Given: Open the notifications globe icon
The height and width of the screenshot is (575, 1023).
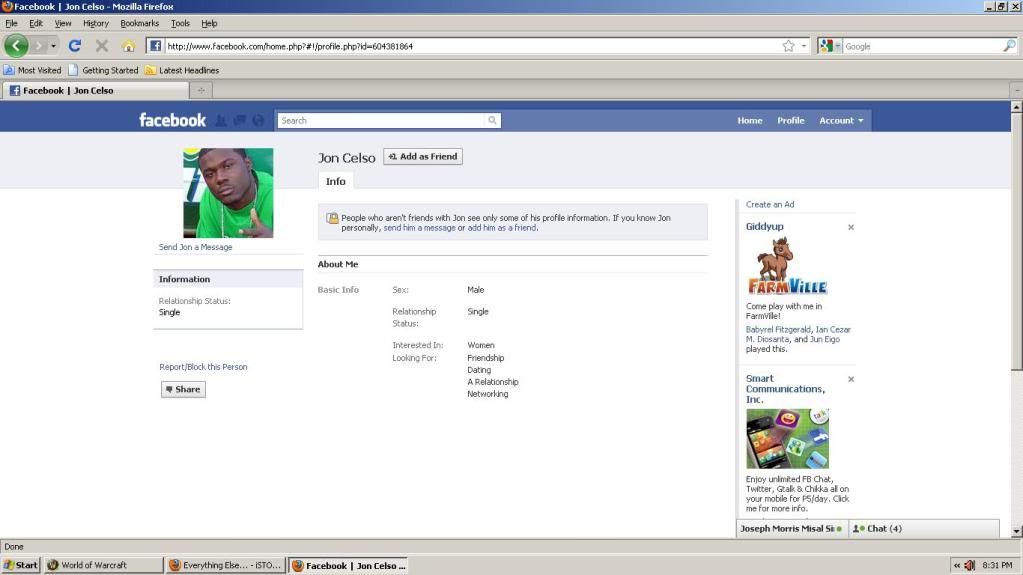Looking at the screenshot, I should click(x=258, y=120).
